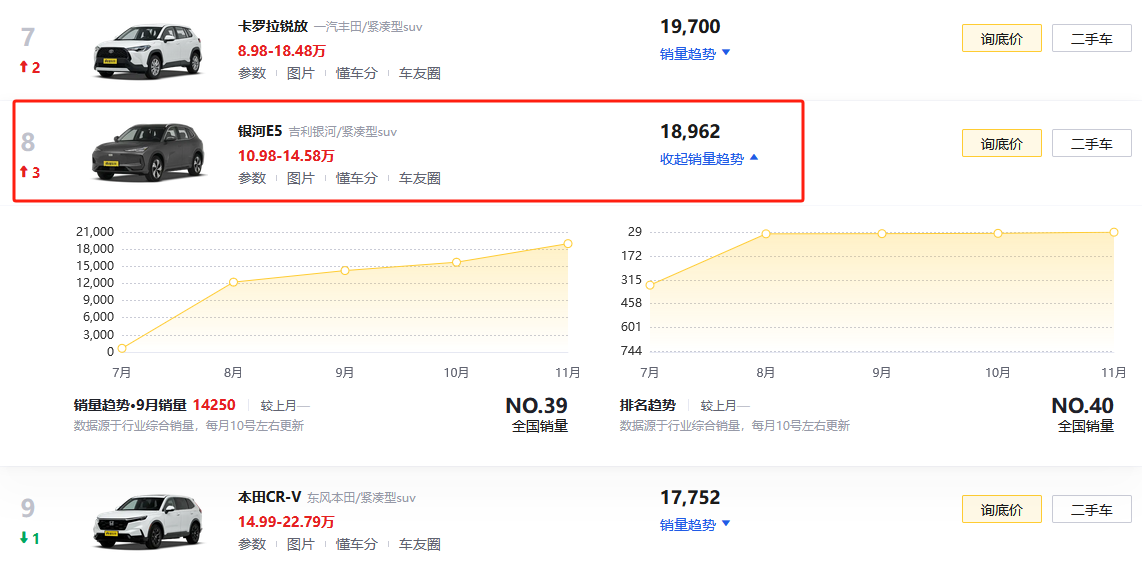Click the 14.99-22.79万 price range
The height and width of the screenshot is (566, 1142).
pos(286,521)
